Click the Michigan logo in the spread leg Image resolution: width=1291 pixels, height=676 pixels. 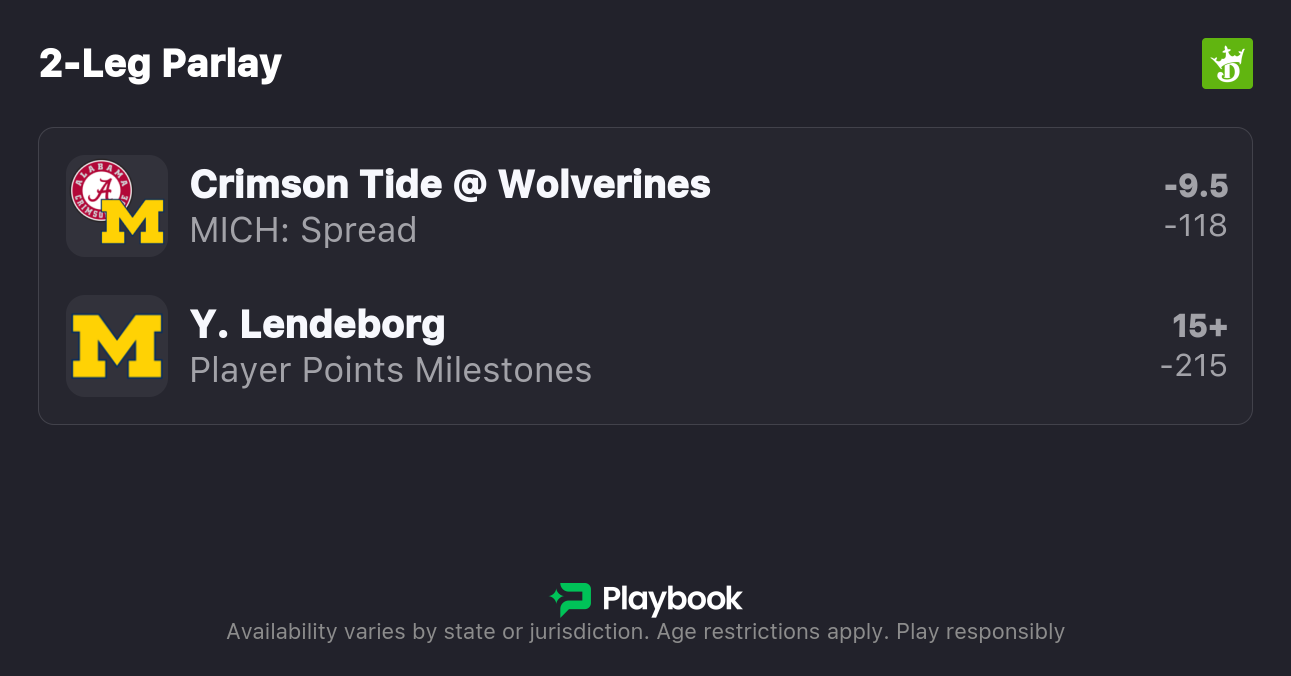(x=134, y=222)
